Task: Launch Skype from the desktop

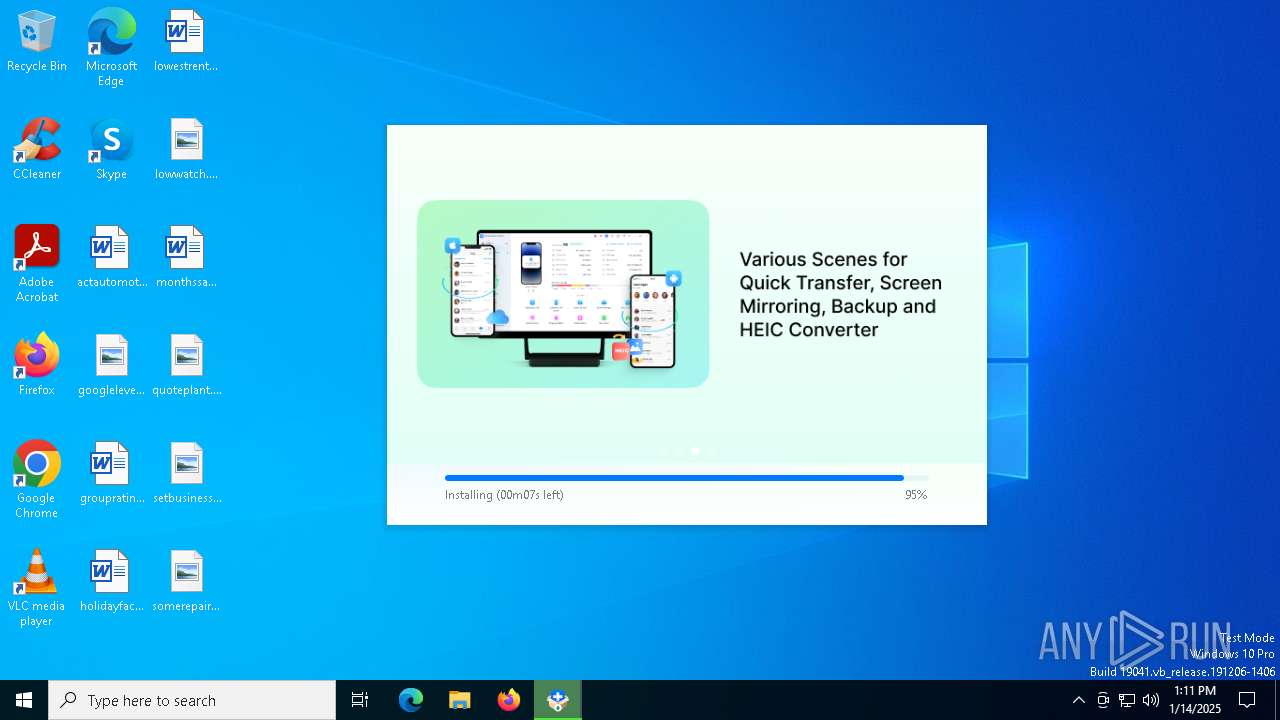Action: point(111,150)
